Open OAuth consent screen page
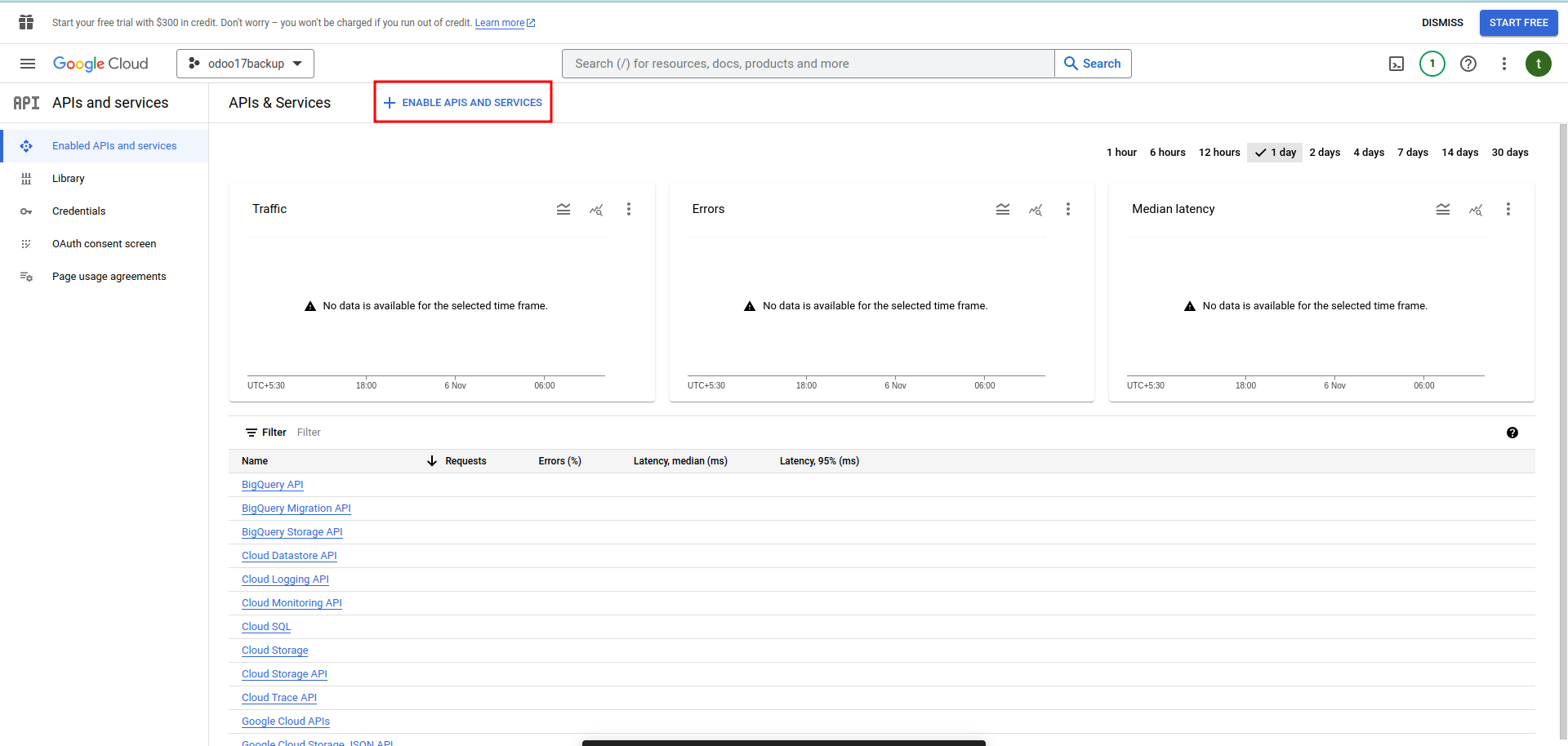 coord(105,244)
